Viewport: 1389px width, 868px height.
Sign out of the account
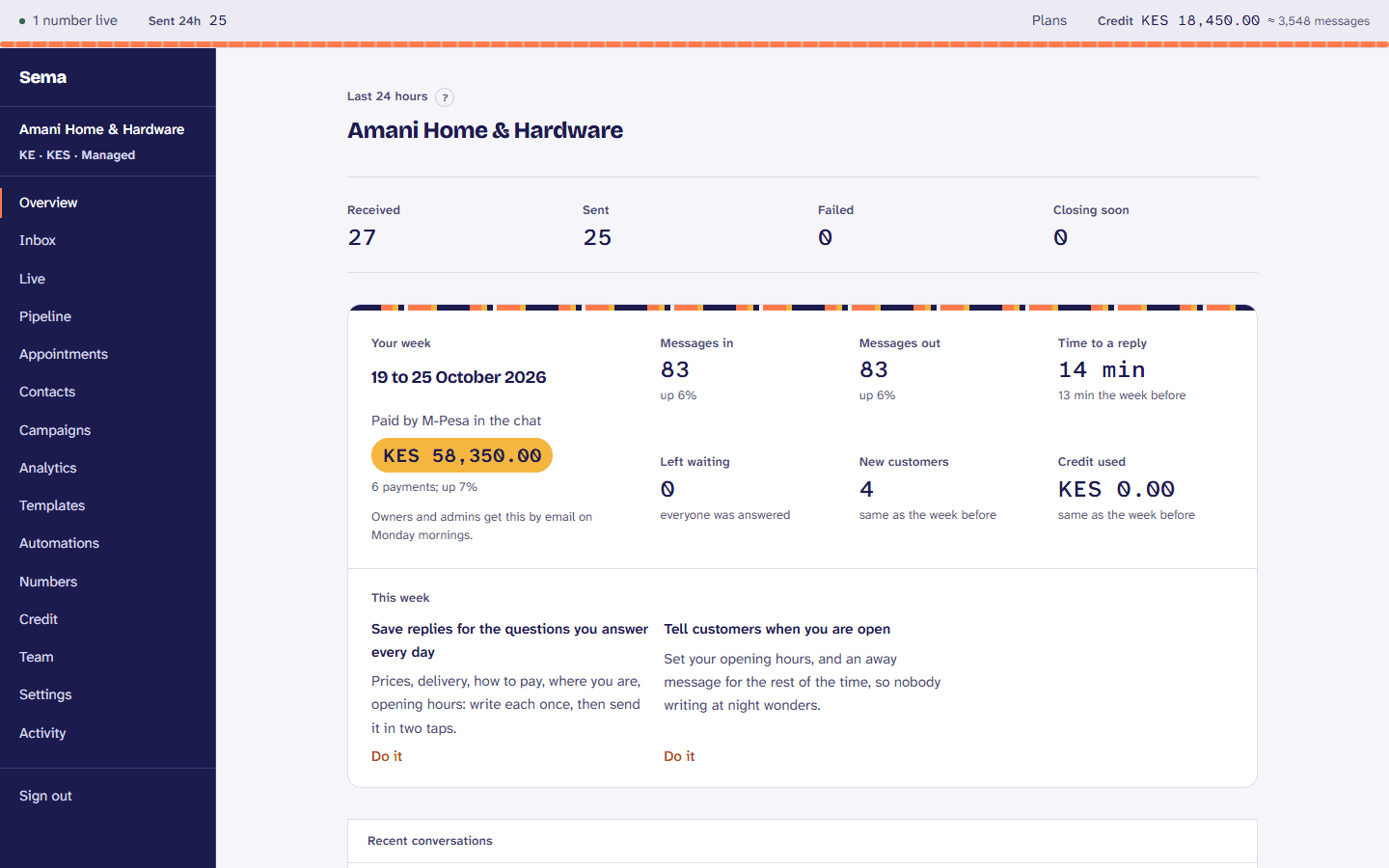tap(45, 796)
